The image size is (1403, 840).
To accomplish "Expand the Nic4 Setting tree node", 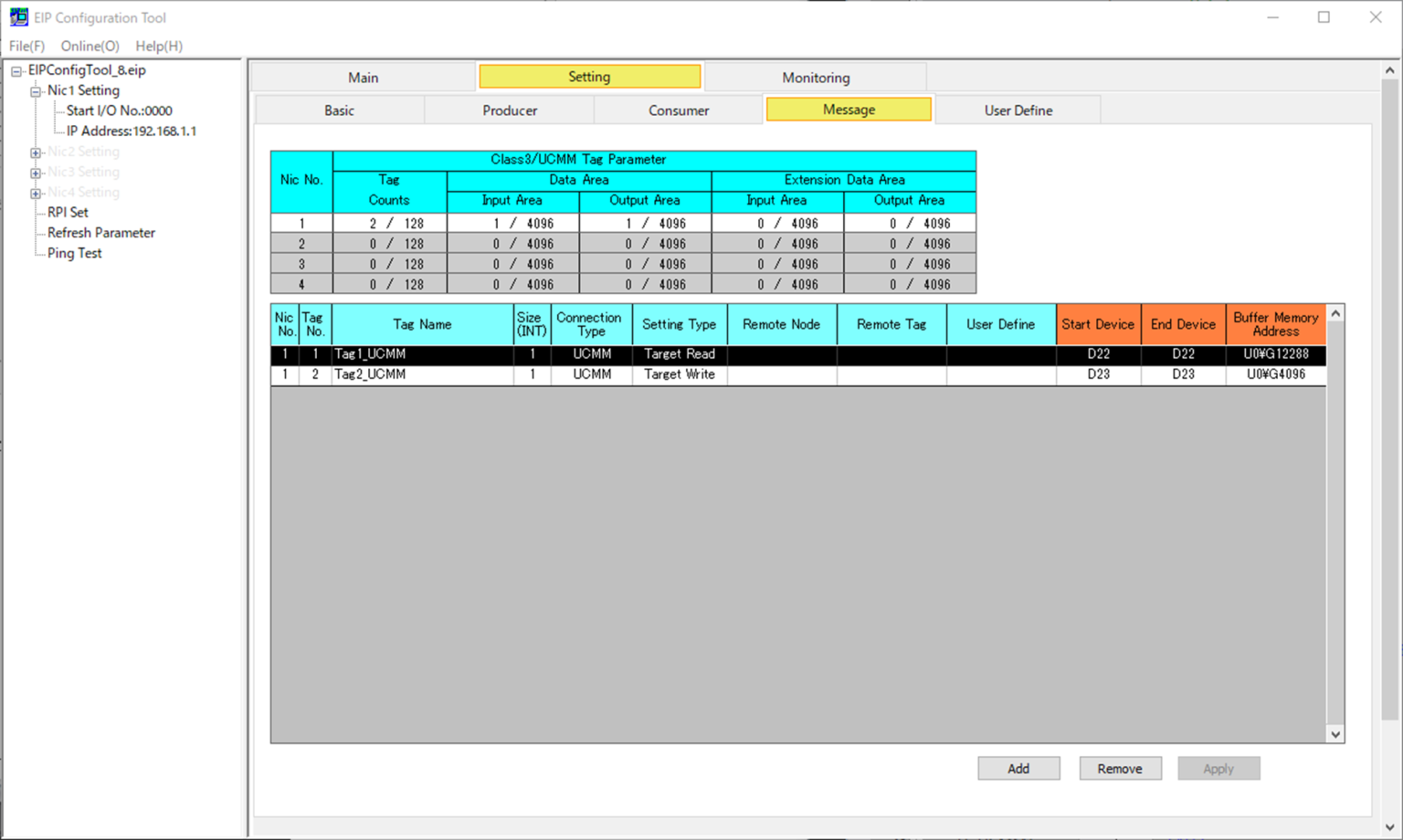I will pos(36,192).
